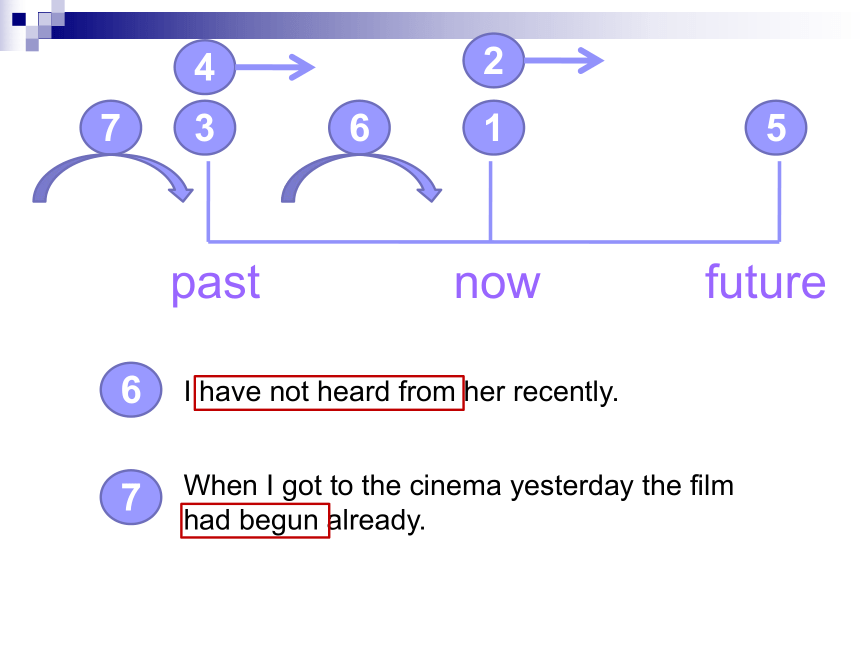This screenshot has width=860, height=645.
Task: Click the text 'her recently.'
Action: pyautogui.click(x=543, y=392)
